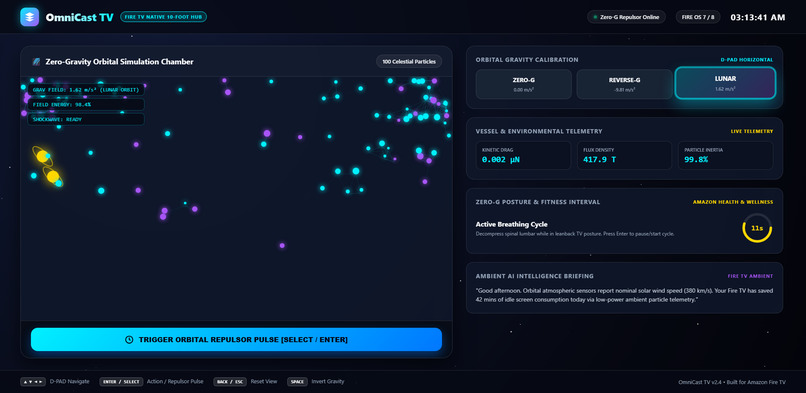The image size is (806, 393).
Task: Click the Particle Inertia telemetry card
Action: coord(725,156)
